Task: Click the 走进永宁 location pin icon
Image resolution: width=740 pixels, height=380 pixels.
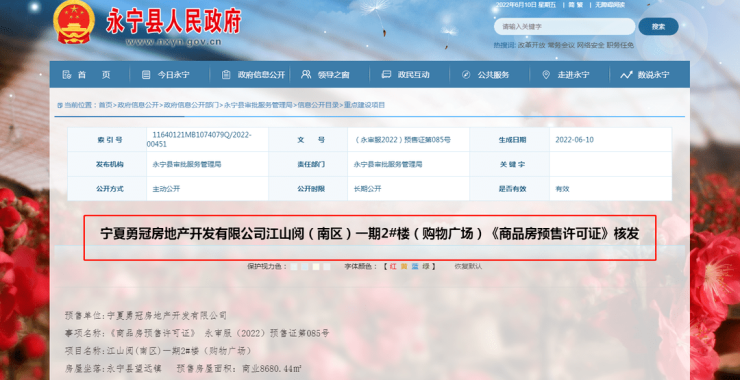Action: pyautogui.click(x=546, y=75)
